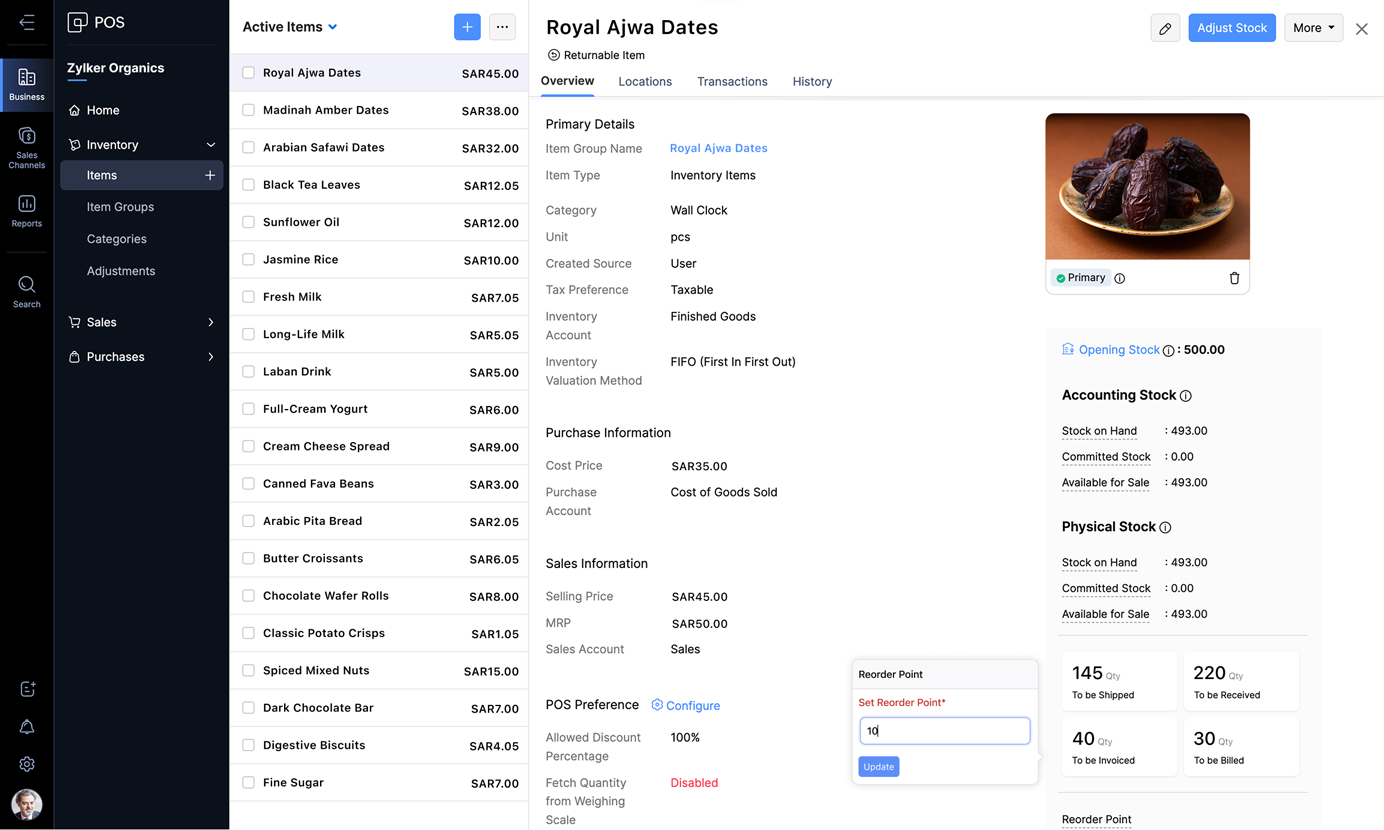
Task: Delete the primary product image
Action: 1234,278
